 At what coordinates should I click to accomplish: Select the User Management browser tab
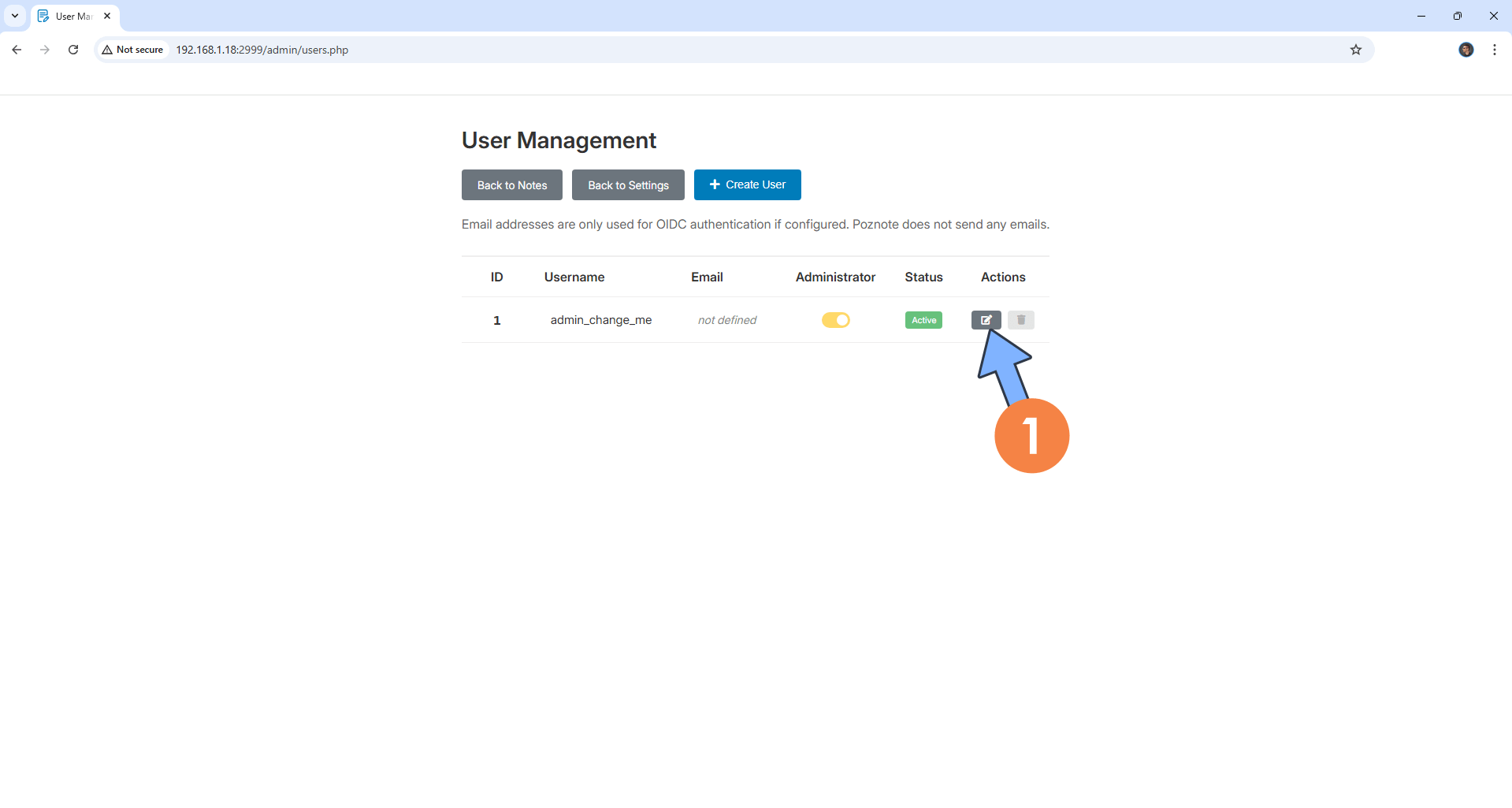pyautogui.click(x=71, y=16)
